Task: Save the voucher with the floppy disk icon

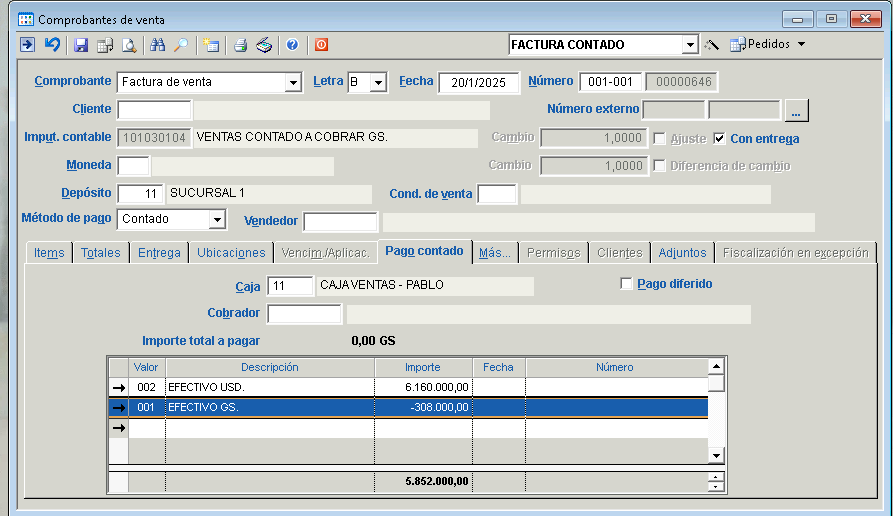Action: pyautogui.click(x=81, y=45)
